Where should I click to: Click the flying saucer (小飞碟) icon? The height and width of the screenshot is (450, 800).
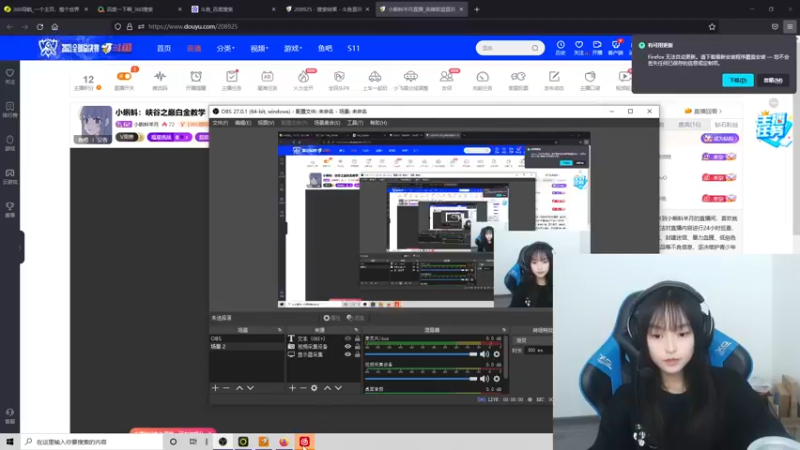point(411,77)
